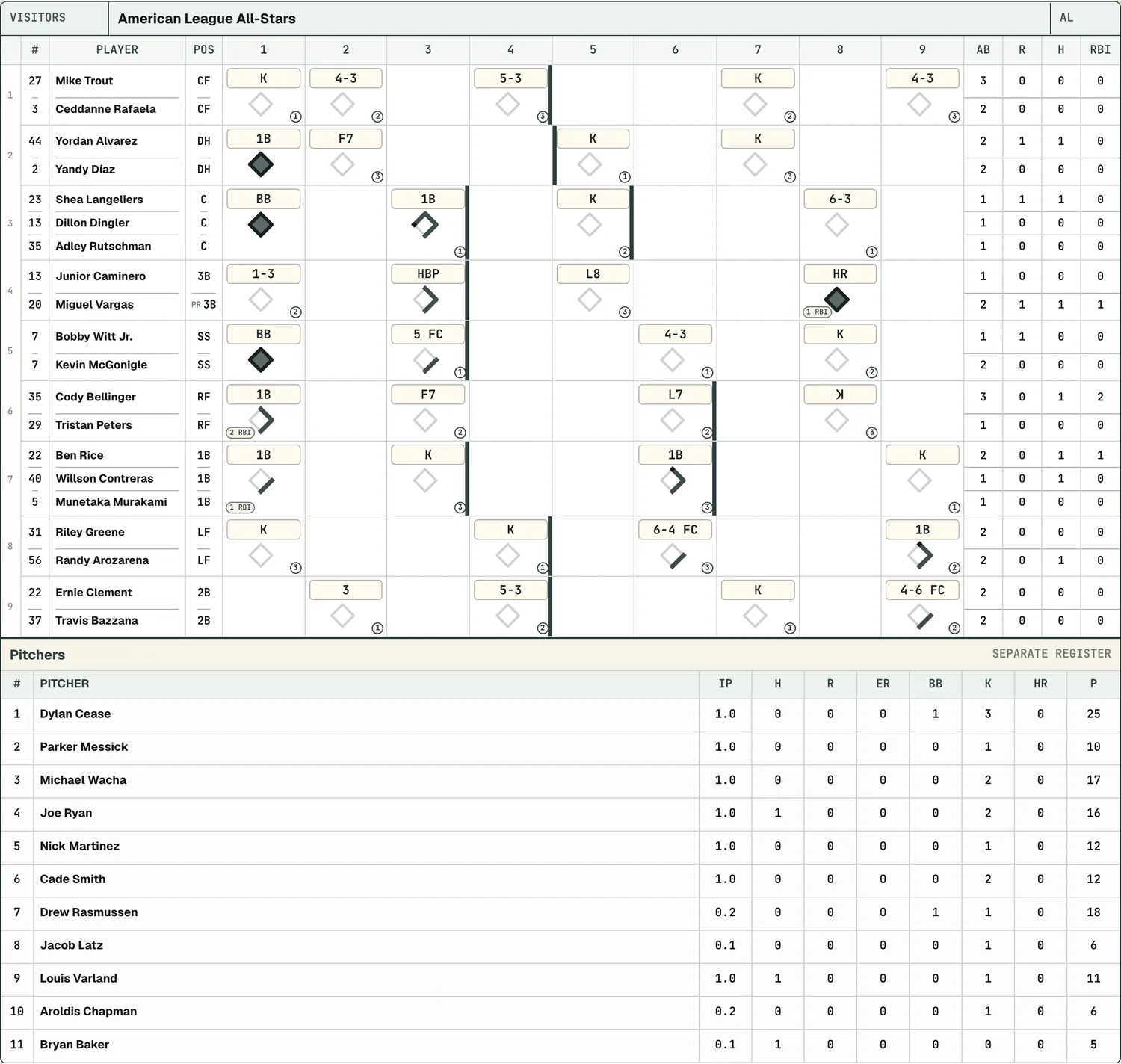Click player name Willson Contreras
The height and width of the screenshot is (1064, 1121).
tap(104, 479)
